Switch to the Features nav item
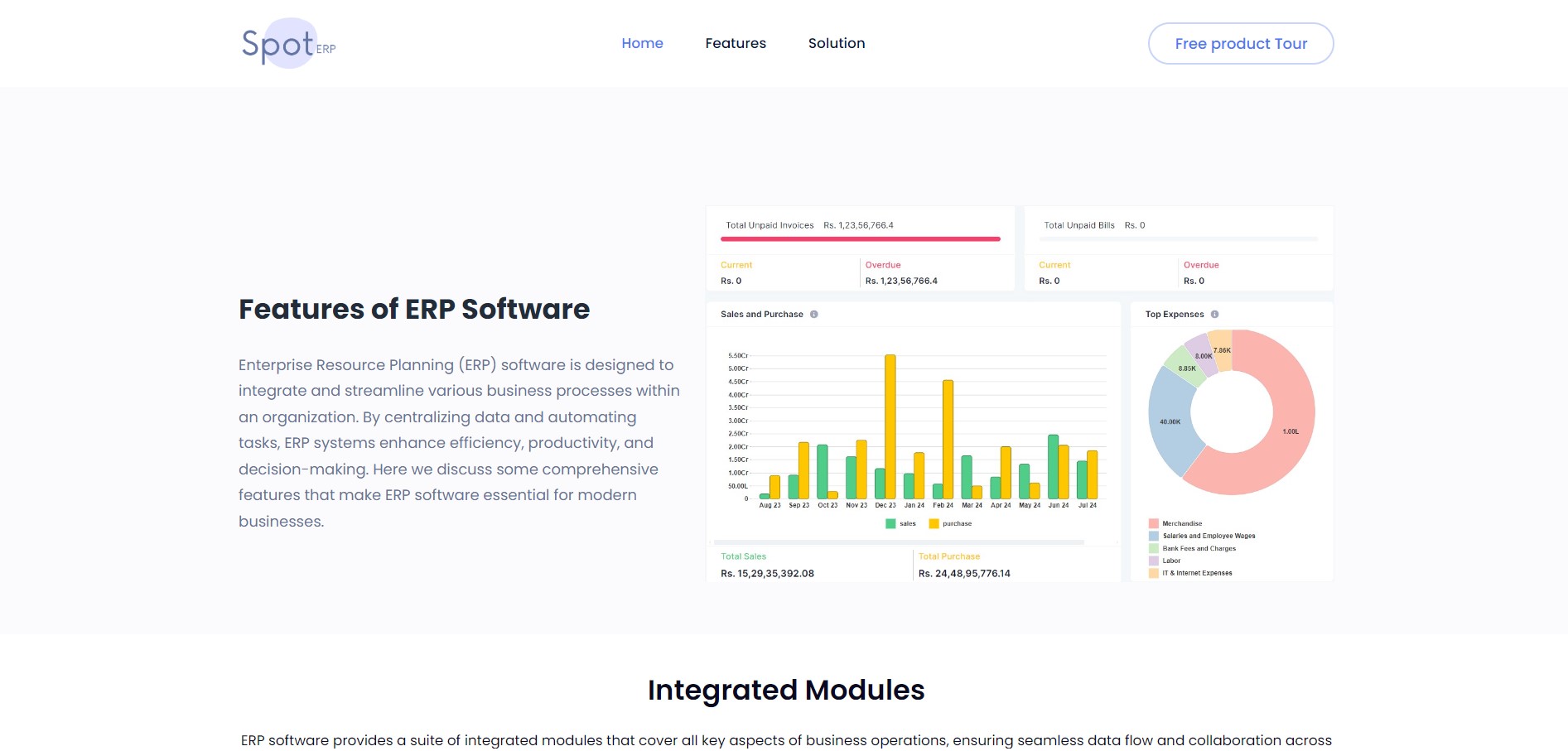This screenshot has height=751, width=1568. (x=736, y=43)
